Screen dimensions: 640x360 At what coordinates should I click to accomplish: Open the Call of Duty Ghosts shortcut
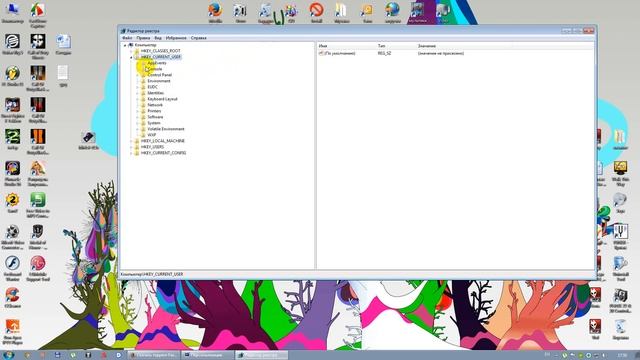38,46
